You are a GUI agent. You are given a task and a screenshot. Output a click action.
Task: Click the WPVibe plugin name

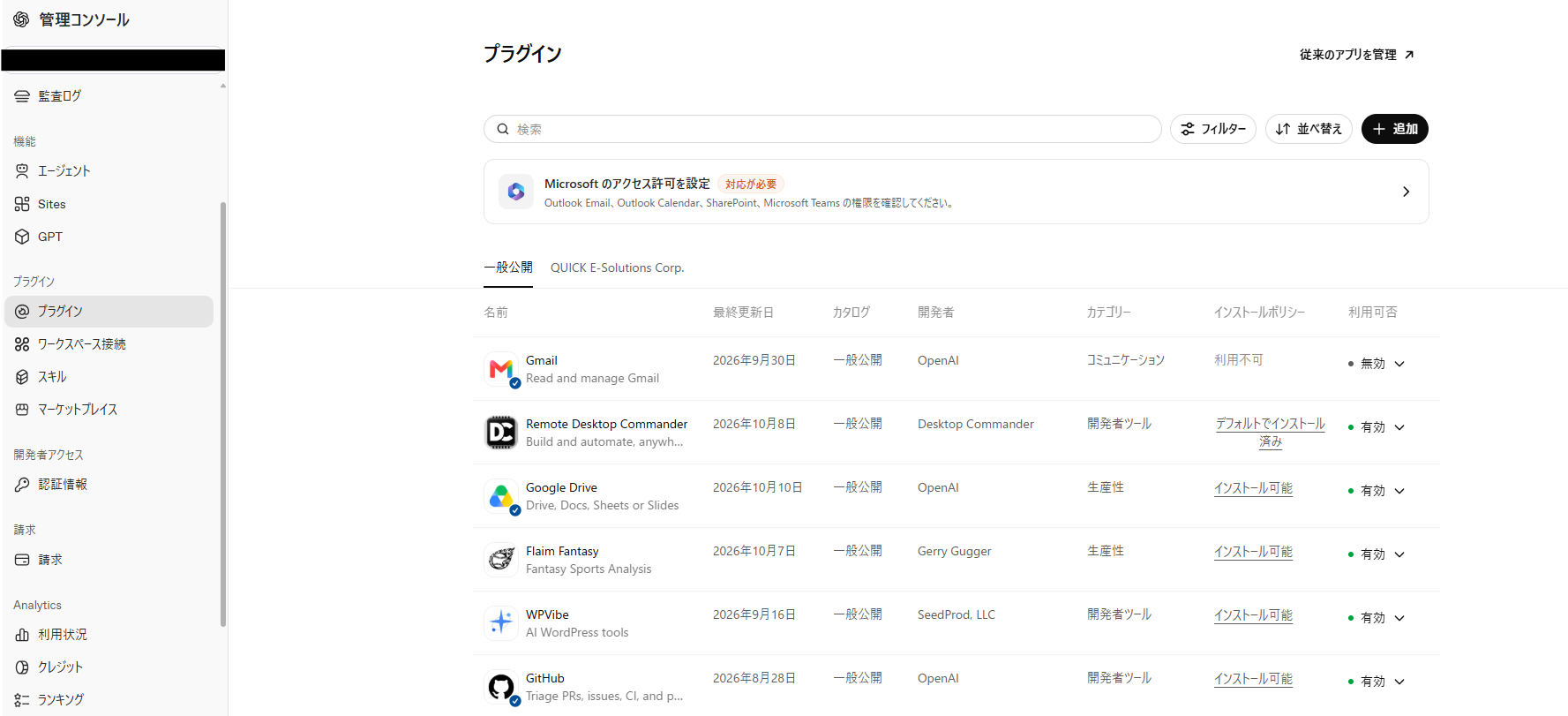pyautogui.click(x=547, y=614)
